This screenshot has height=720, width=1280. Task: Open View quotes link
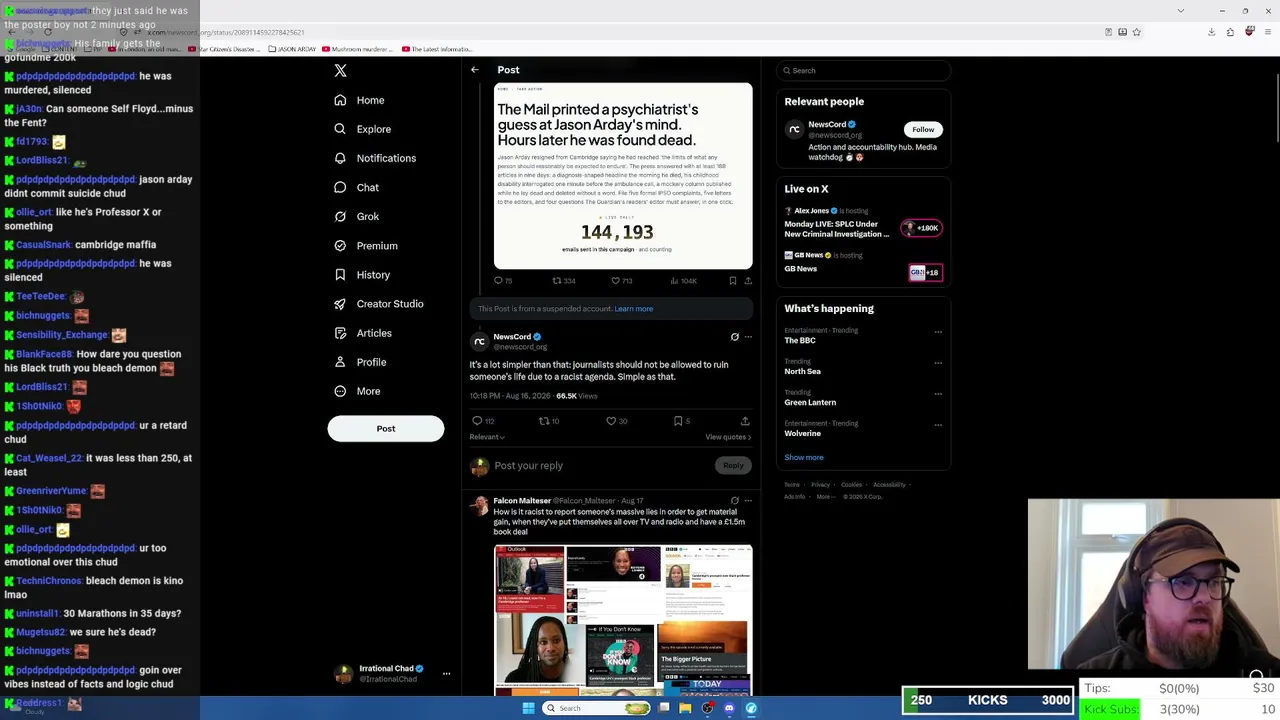tap(728, 437)
